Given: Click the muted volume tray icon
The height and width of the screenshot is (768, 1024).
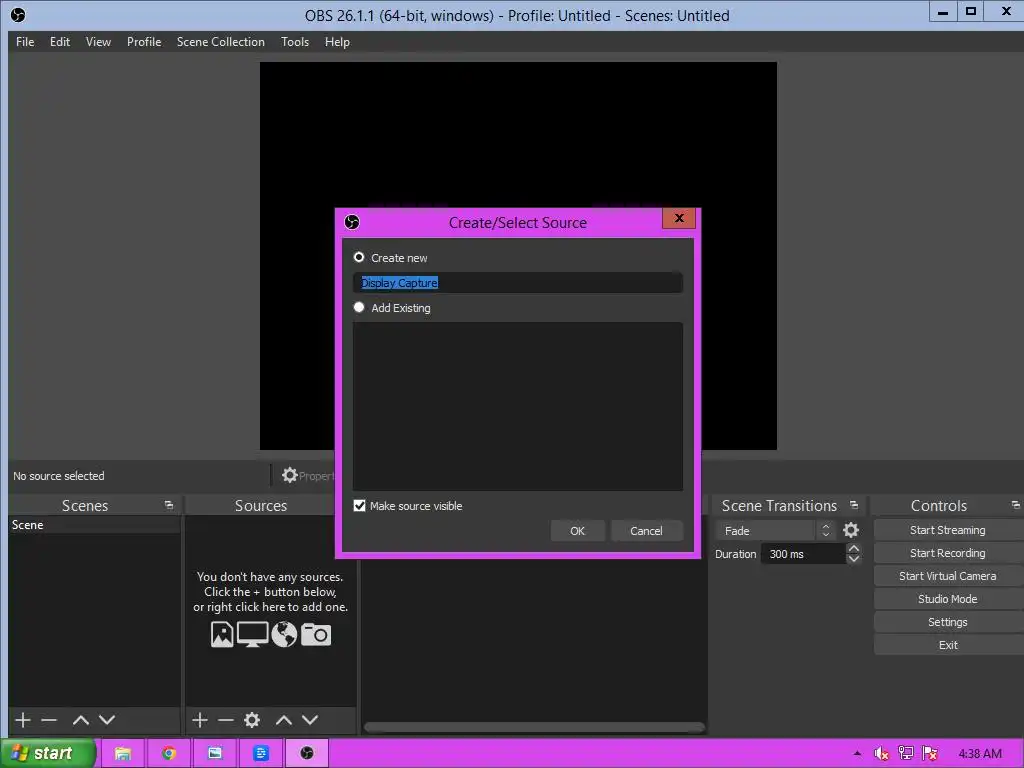Looking at the screenshot, I should (881, 754).
